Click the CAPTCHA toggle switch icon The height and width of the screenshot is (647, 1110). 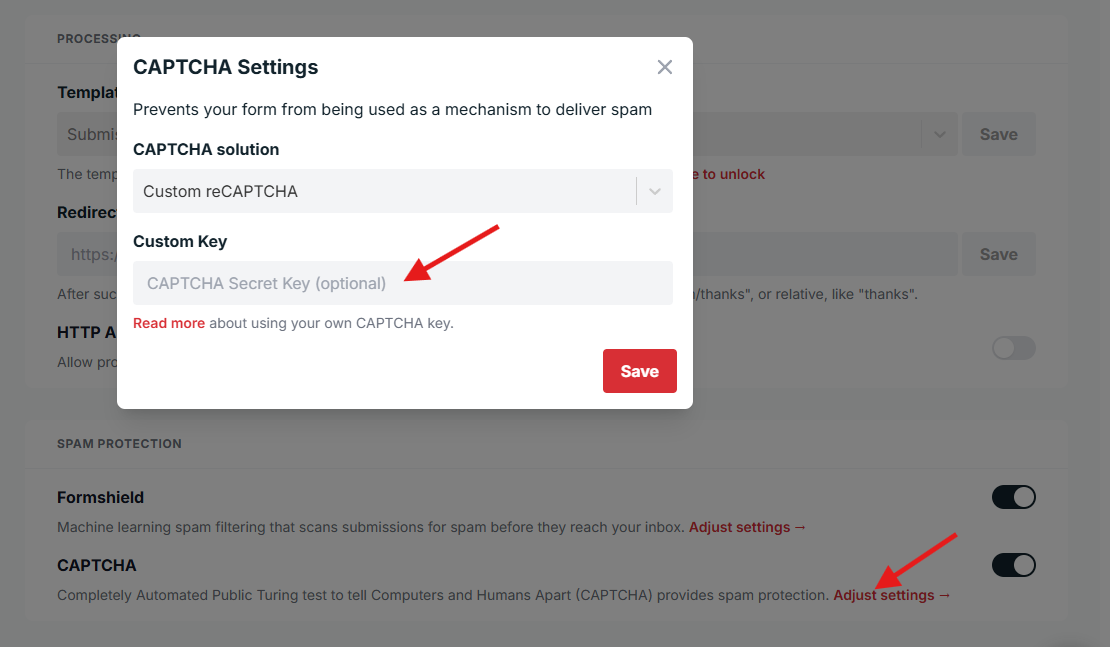[x=1013, y=565]
